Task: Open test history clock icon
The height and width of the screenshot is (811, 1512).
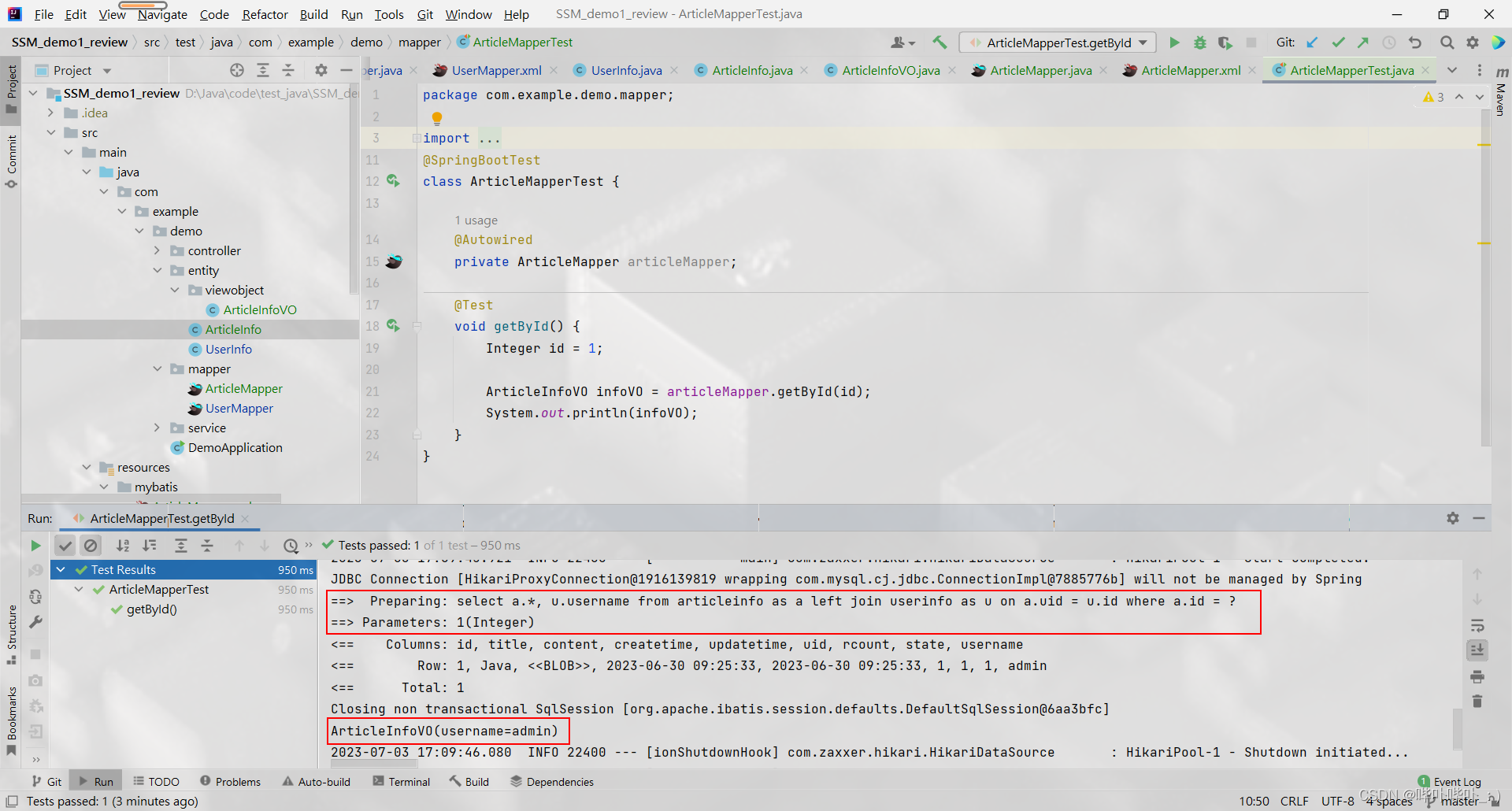Action: coord(291,546)
